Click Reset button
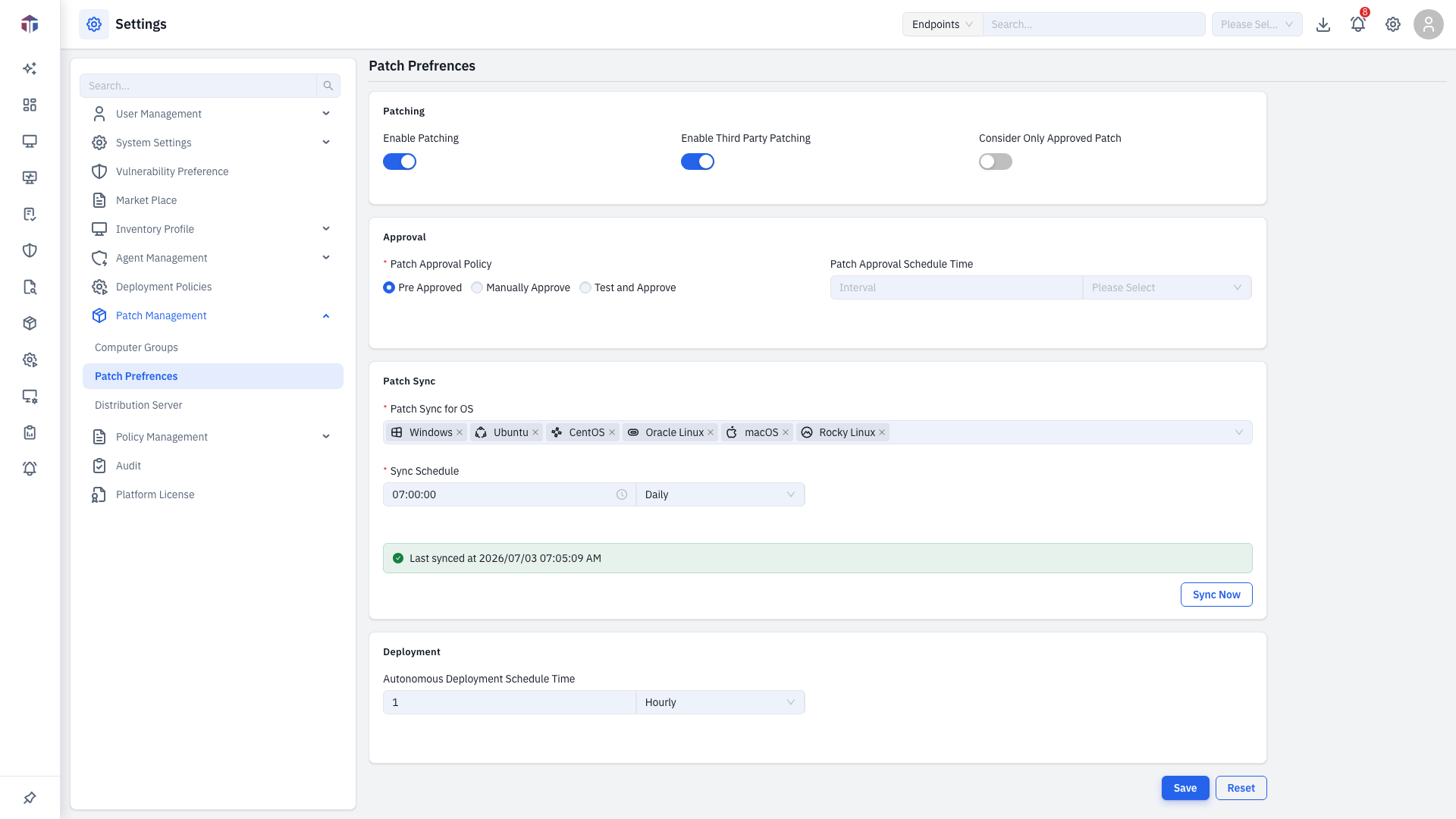The height and width of the screenshot is (819, 1456). 1241,788
